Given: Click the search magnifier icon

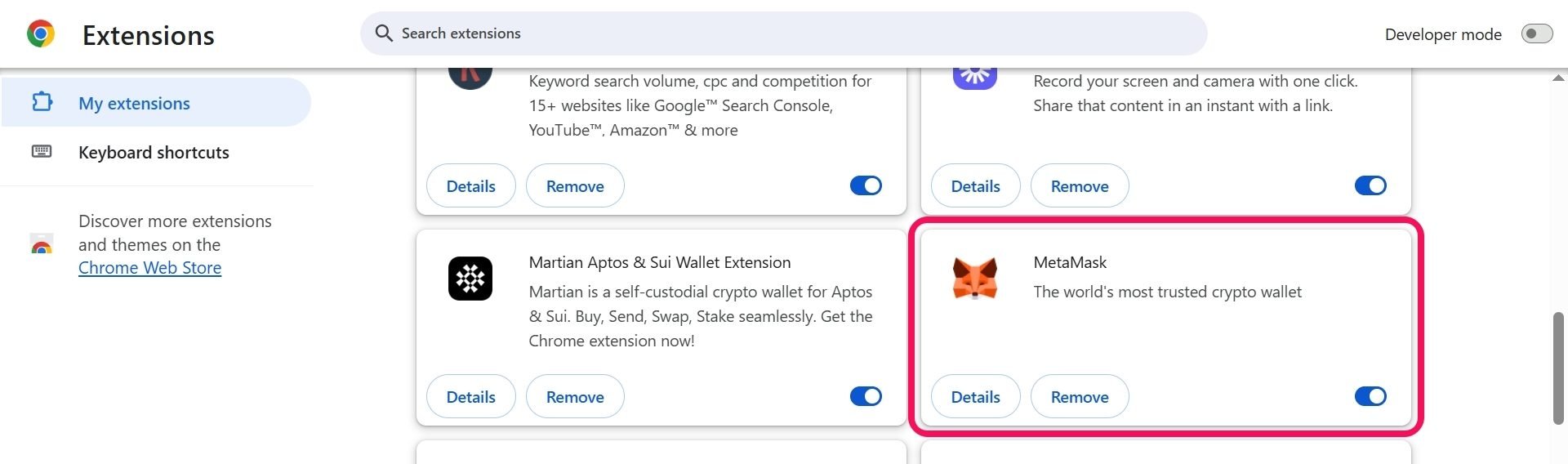Looking at the screenshot, I should [x=383, y=33].
